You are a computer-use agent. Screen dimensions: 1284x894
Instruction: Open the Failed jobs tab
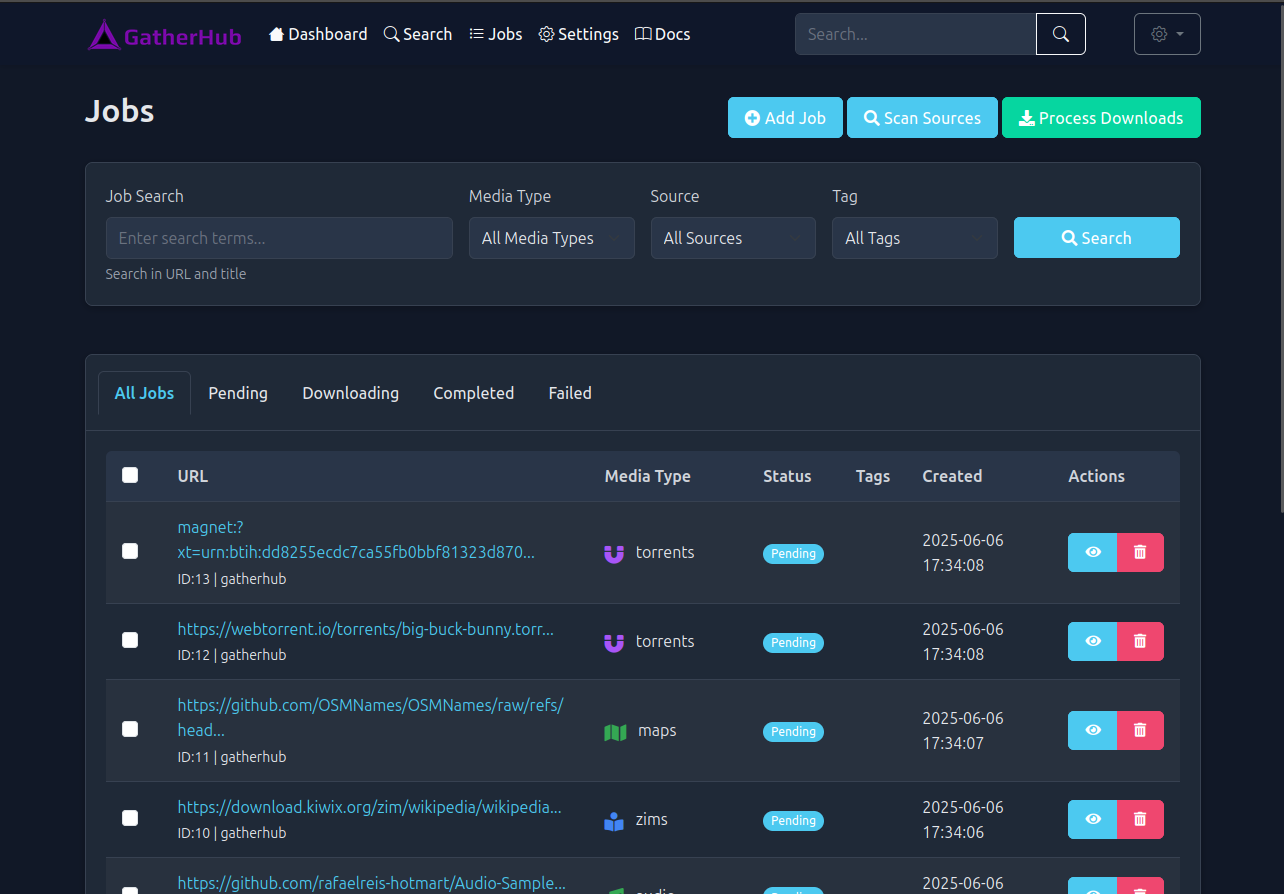pyautogui.click(x=570, y=393)
